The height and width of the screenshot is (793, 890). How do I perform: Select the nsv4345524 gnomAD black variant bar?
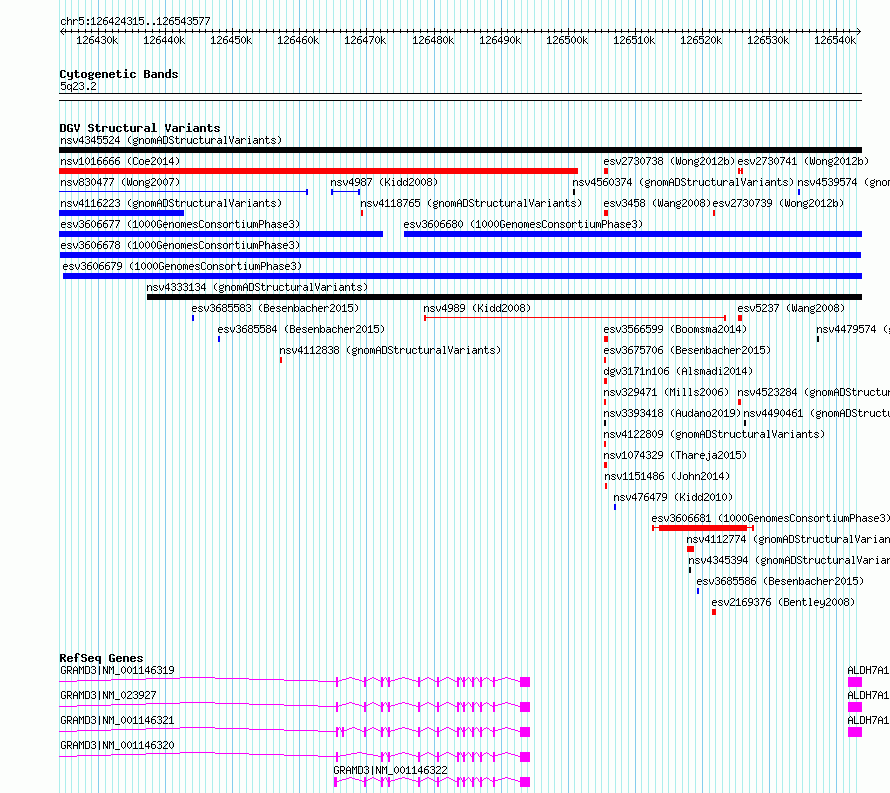pyautogui.click(x=460, y=150)
